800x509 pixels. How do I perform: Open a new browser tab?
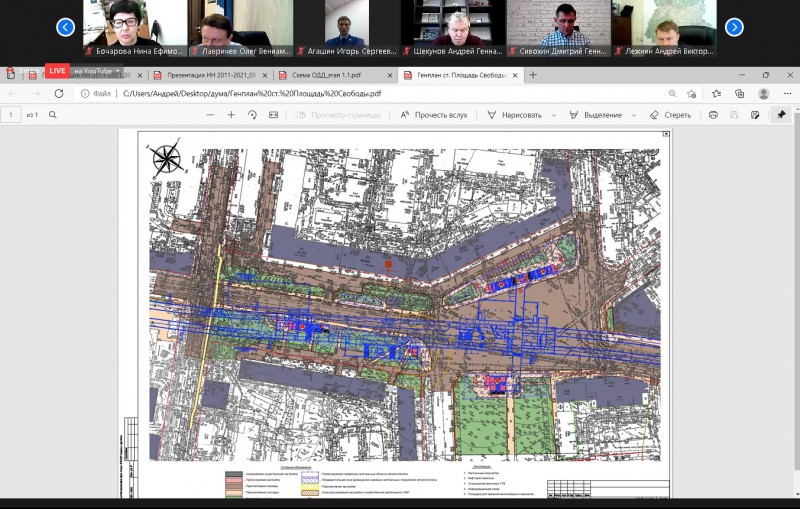coord(533,74)
